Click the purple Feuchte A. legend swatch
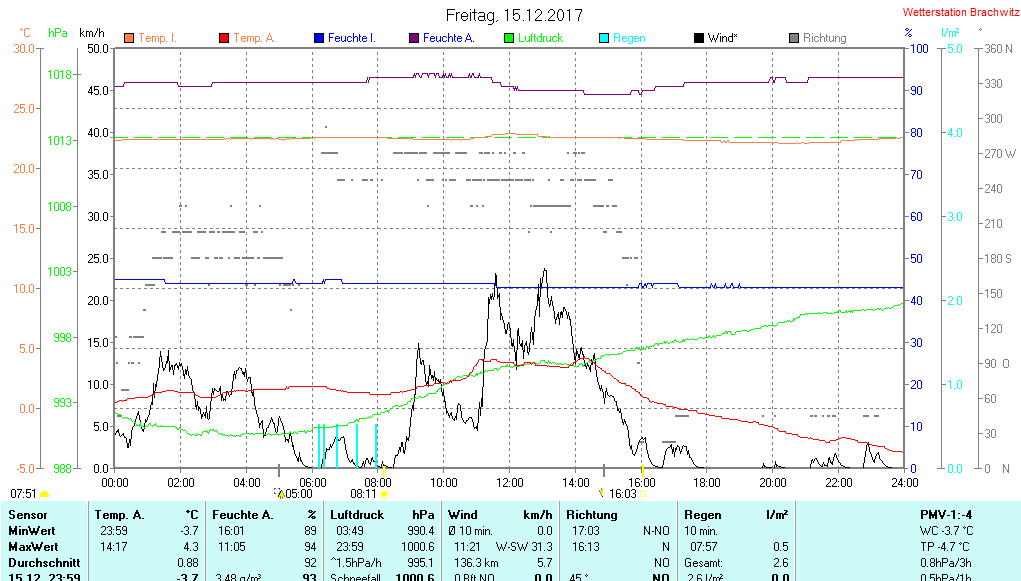Screen dimensions: 1021x581 [413, 38]
